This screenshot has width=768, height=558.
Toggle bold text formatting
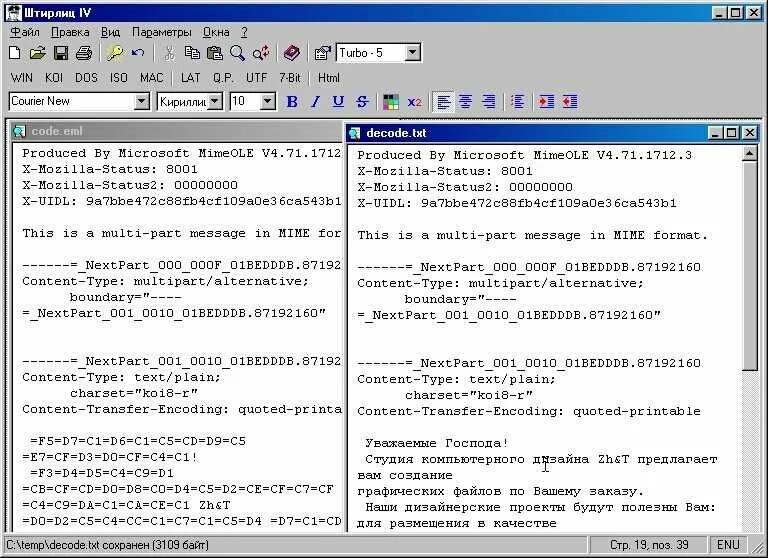click(x=292, y=101)
